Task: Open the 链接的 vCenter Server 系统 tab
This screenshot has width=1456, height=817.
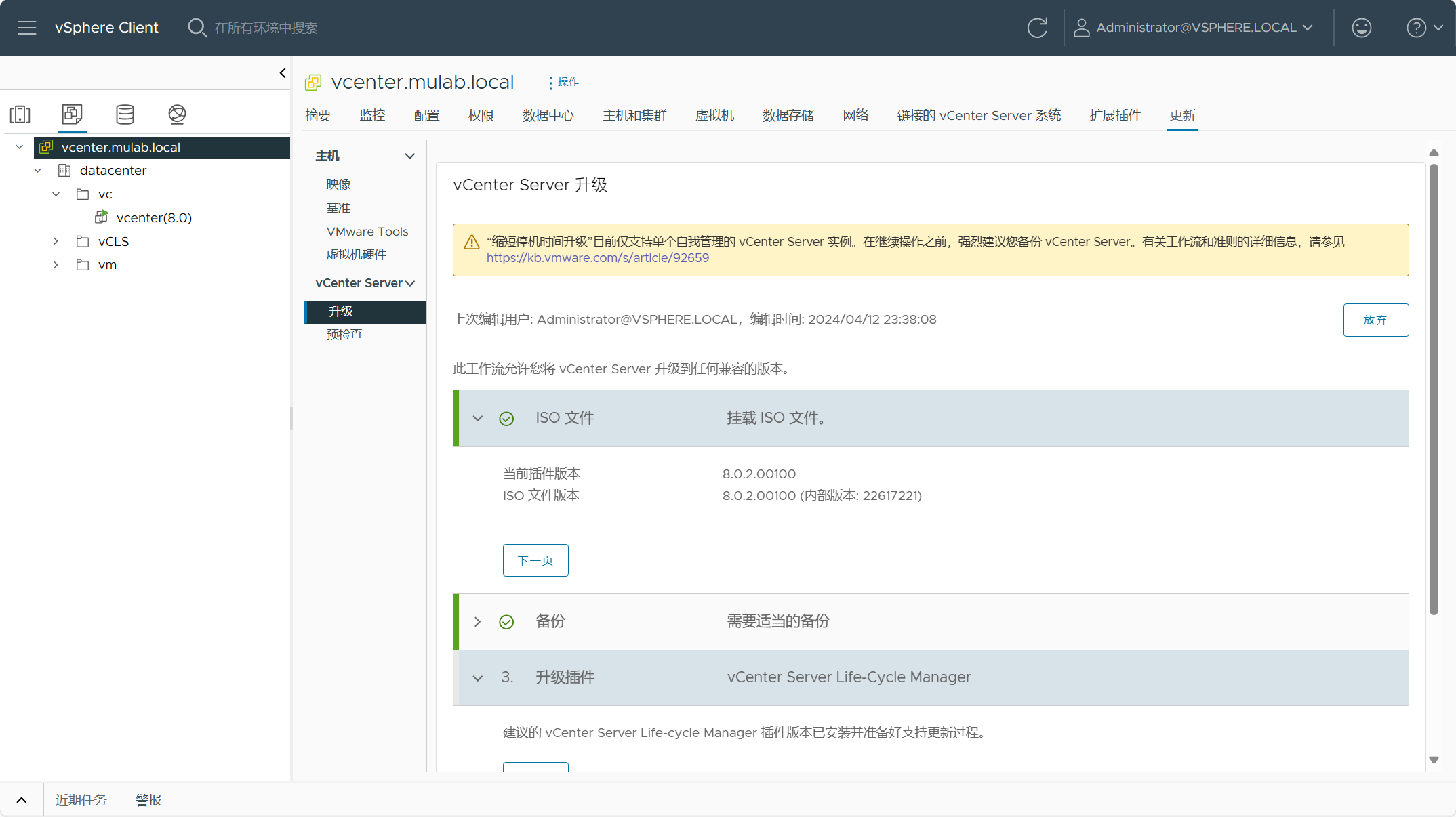Action: tap(979, 115)
